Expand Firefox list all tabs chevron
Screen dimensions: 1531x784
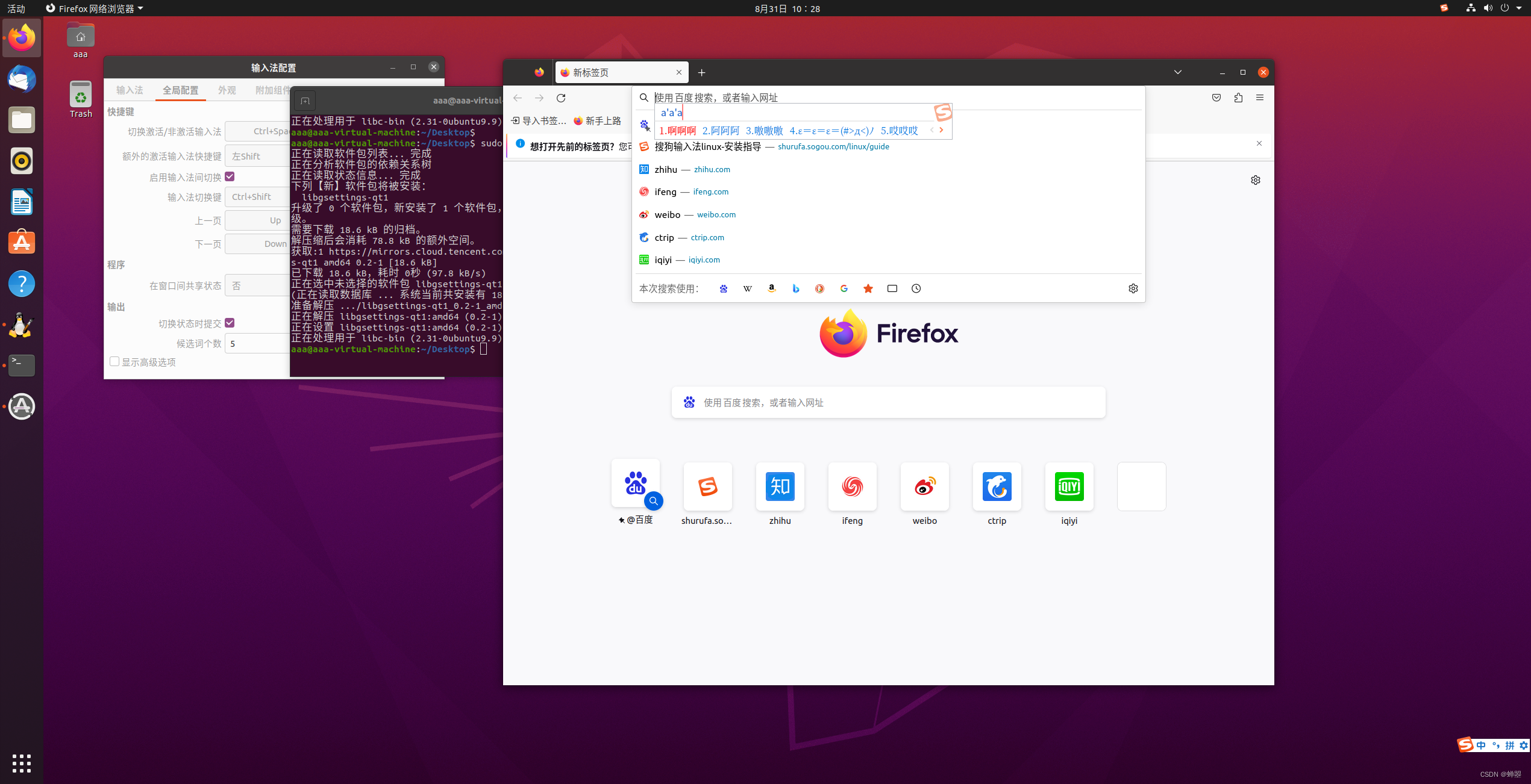pos(1178,72)
